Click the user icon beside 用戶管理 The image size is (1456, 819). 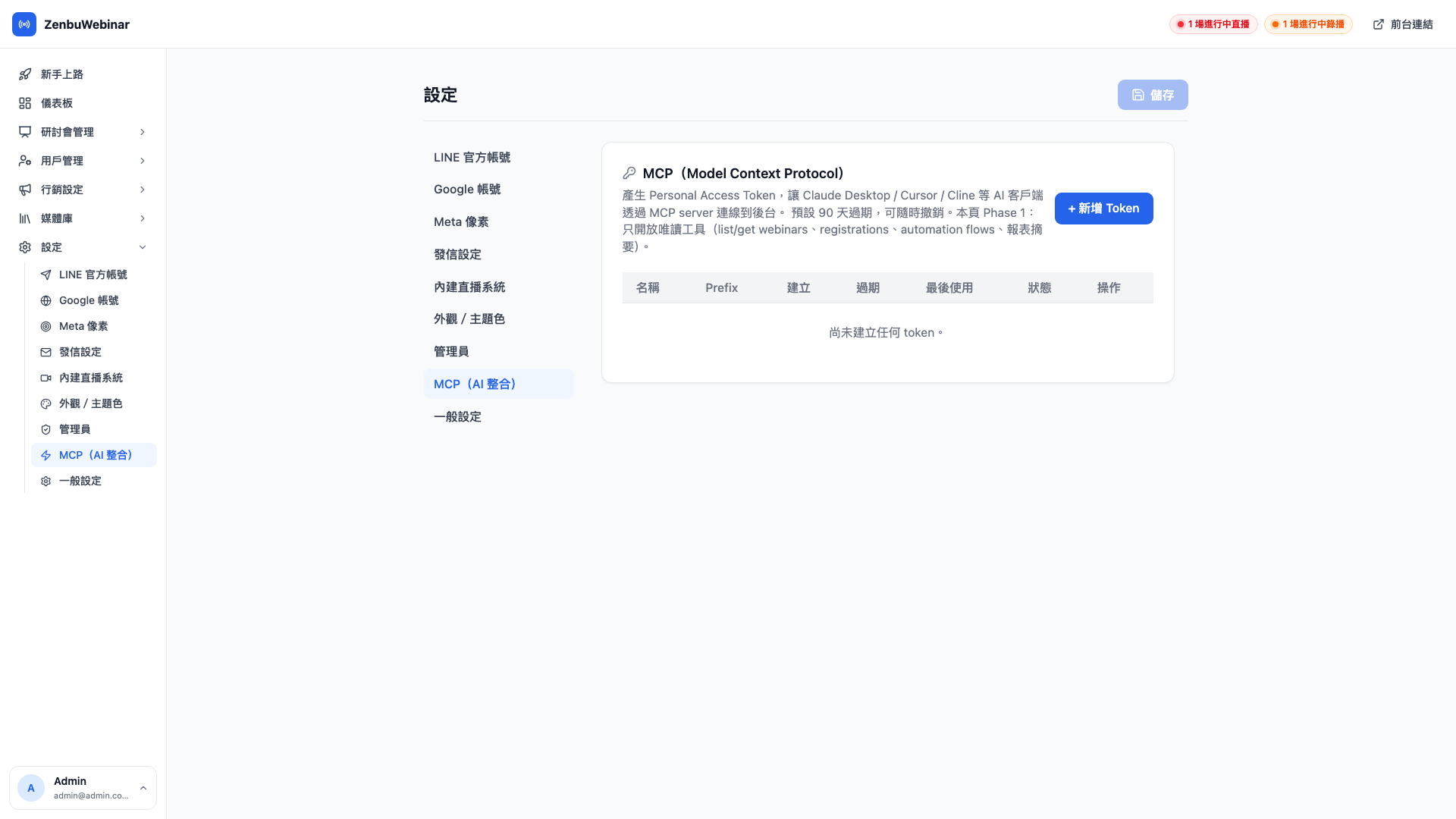tap(25, 161)
